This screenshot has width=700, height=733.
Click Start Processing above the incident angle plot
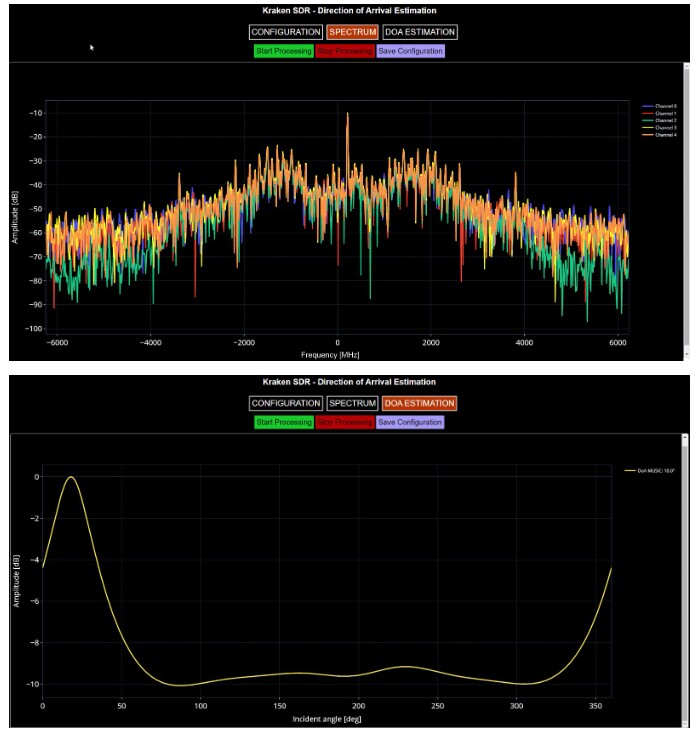[284, 422]
